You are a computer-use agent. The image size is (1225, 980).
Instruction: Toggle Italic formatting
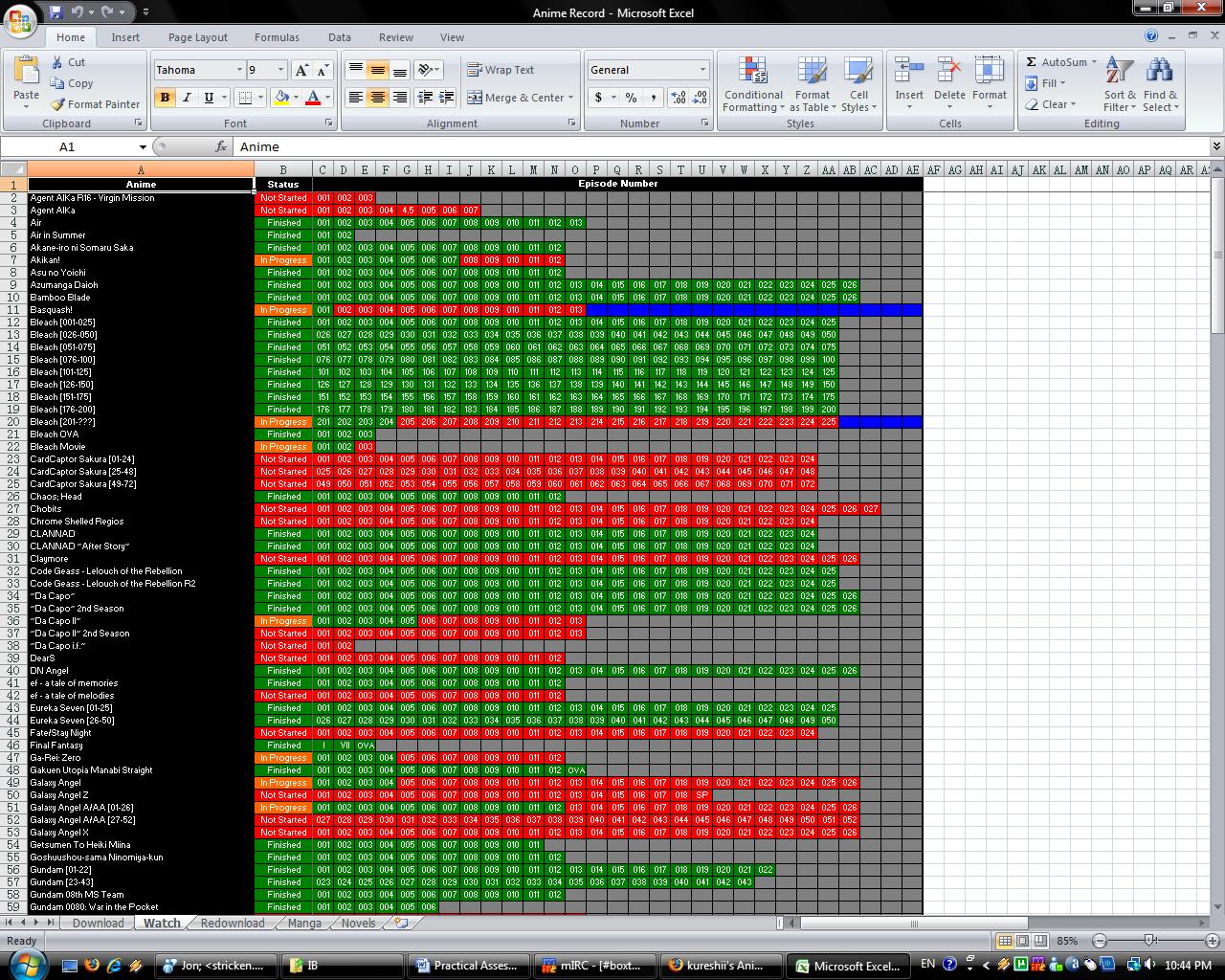point(187,98)
